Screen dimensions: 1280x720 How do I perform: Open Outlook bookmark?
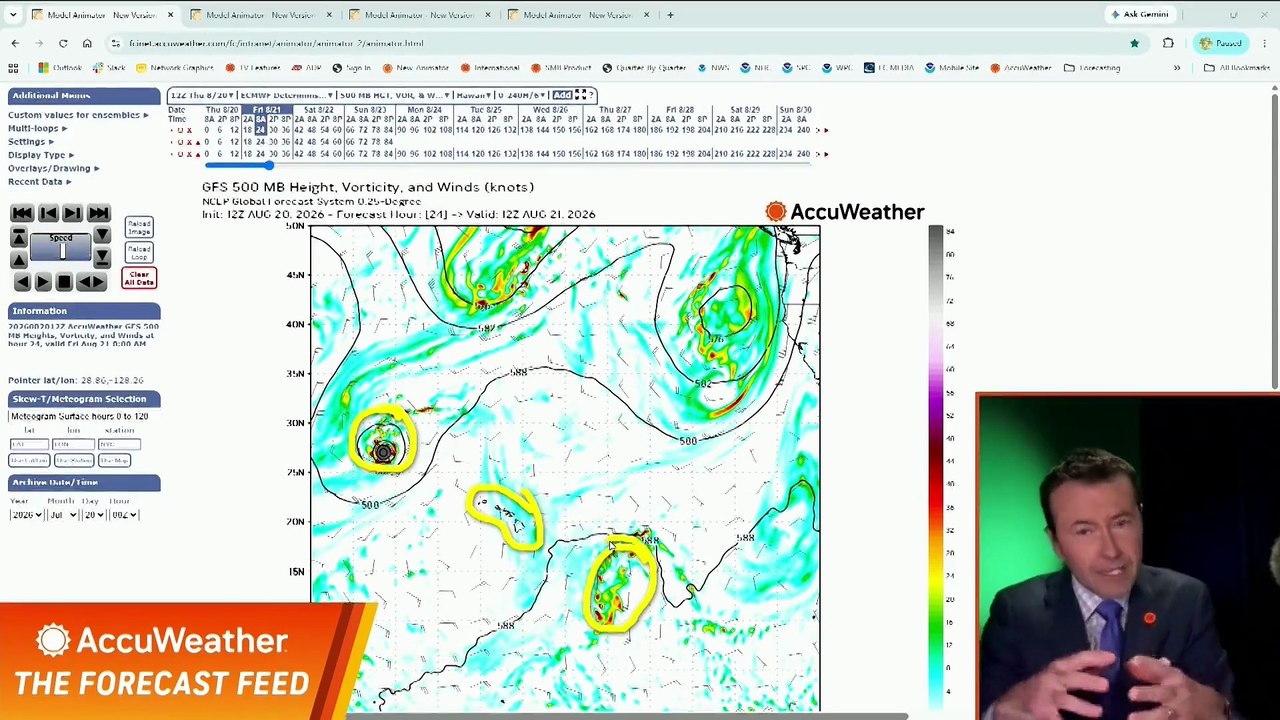[x=60, y=68]
